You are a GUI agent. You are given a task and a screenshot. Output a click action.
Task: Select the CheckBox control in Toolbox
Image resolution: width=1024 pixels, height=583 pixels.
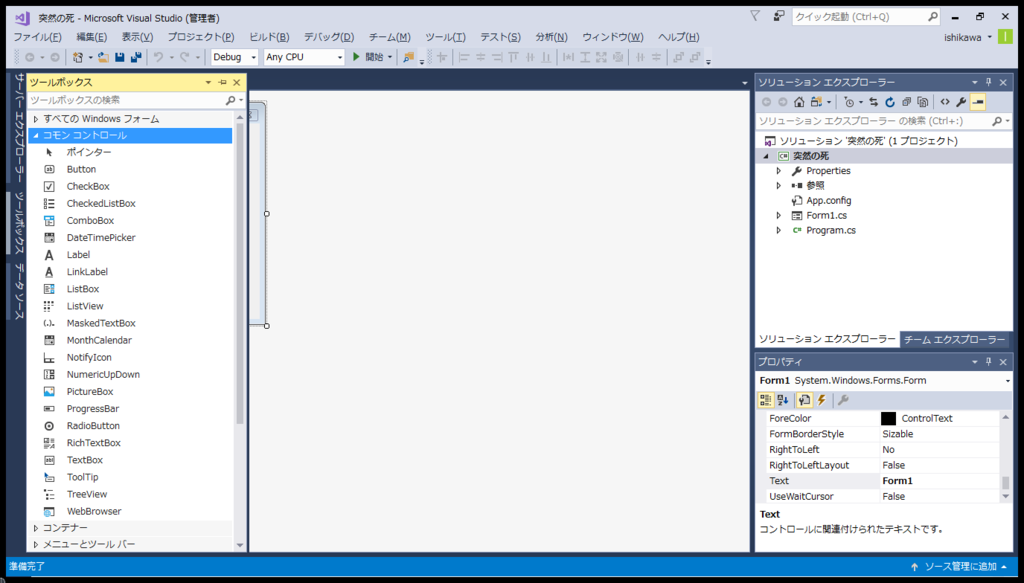(x=88, y=186)
